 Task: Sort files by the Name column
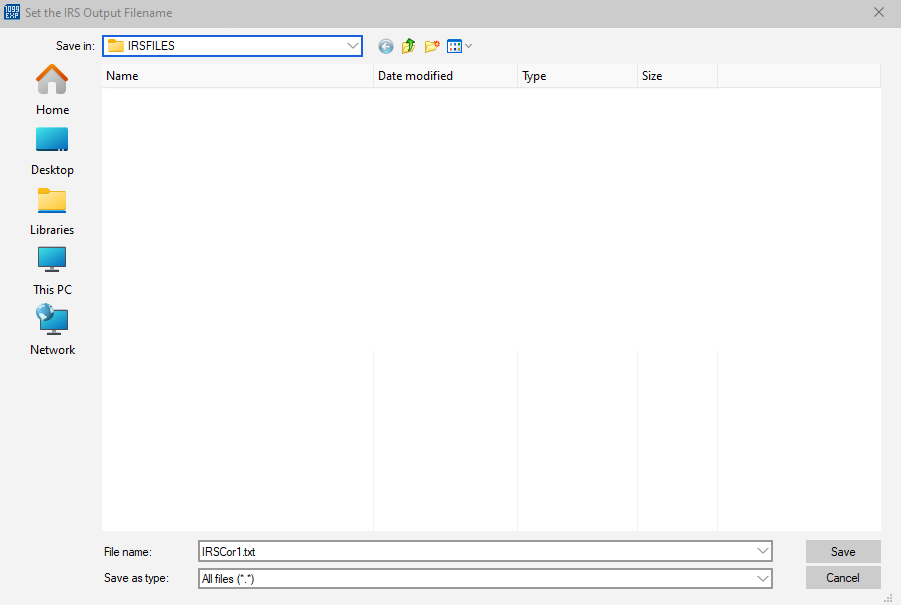[x=122, y=76]
